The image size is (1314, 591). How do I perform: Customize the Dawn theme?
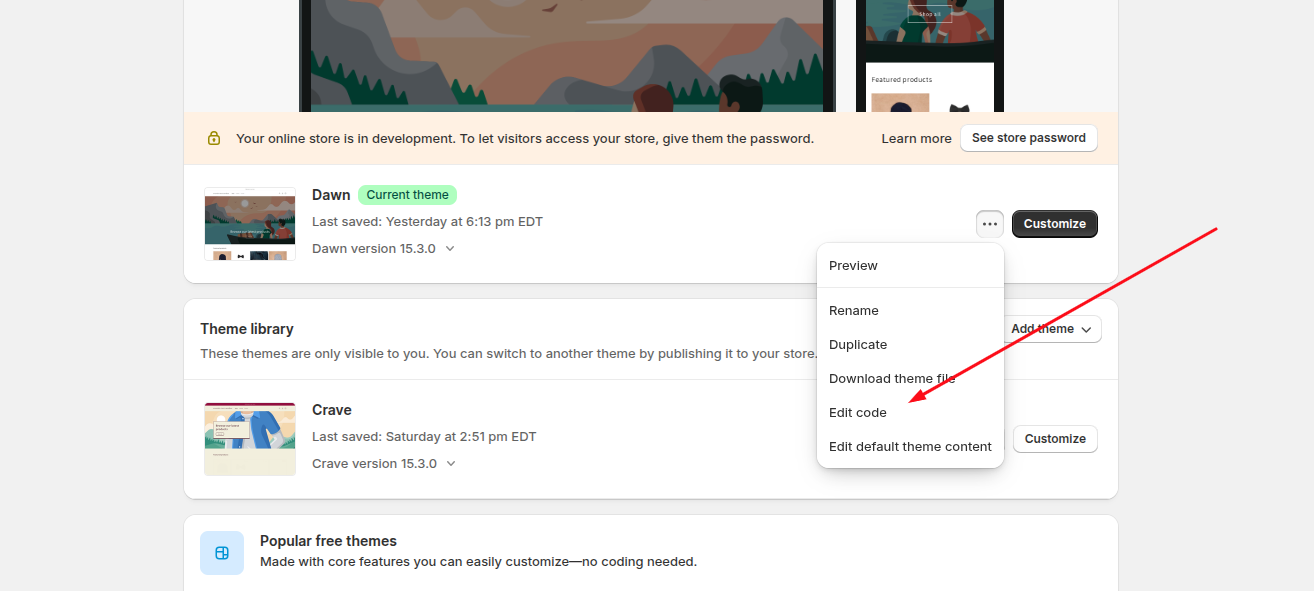(1055, 224)
